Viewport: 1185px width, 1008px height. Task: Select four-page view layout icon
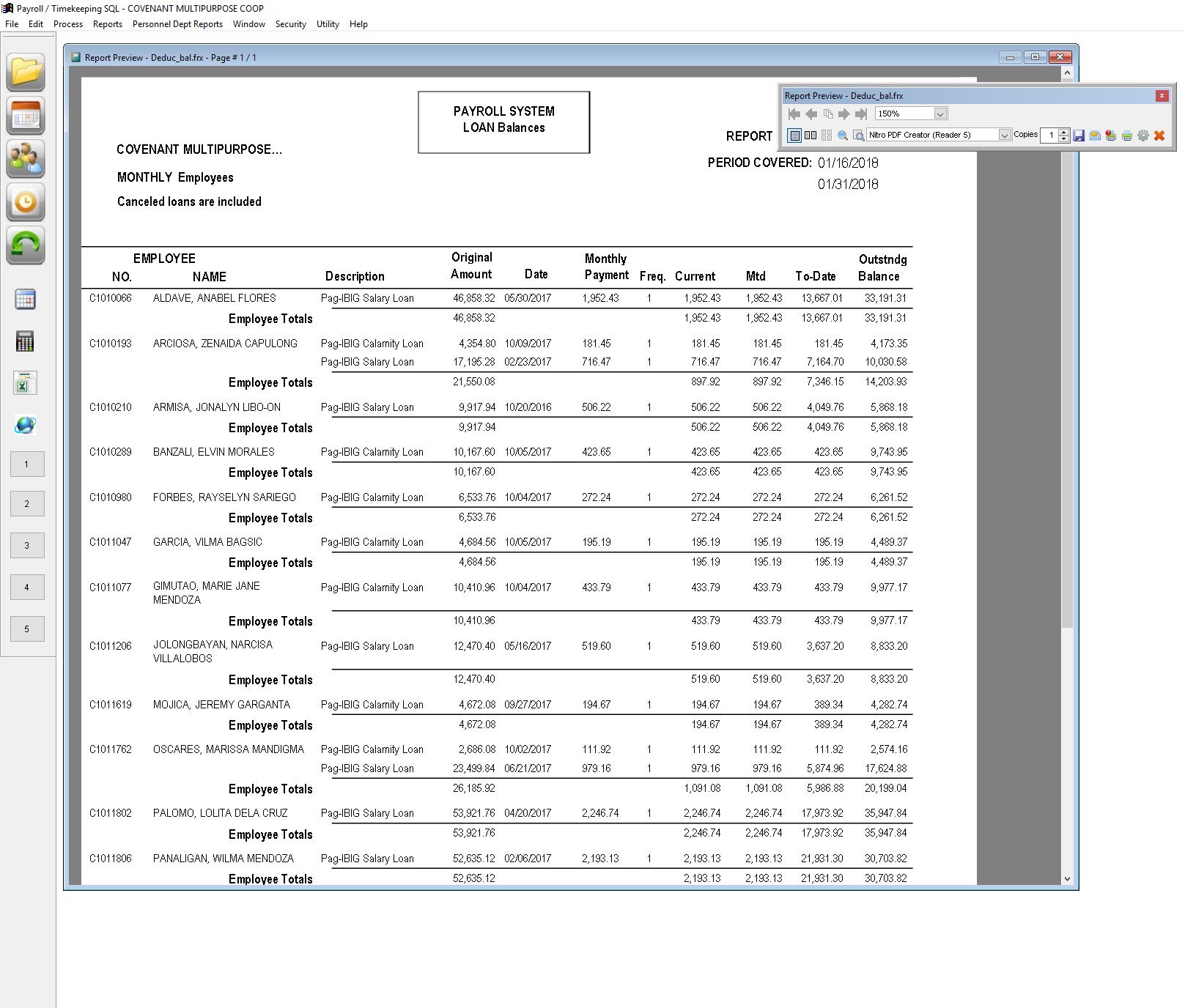click(827, 136)
